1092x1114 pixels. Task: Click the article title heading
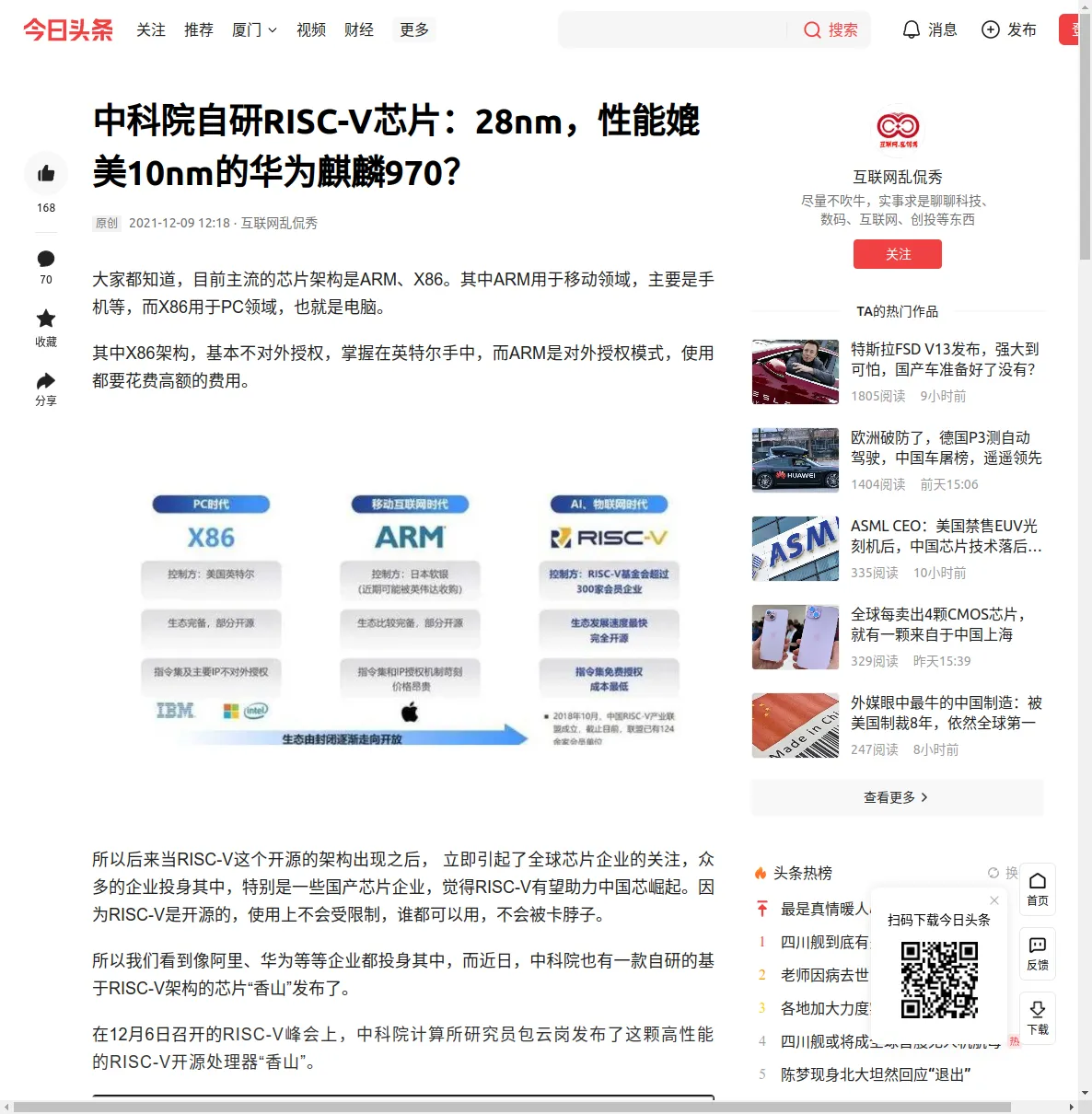click(x=397, y=146)
